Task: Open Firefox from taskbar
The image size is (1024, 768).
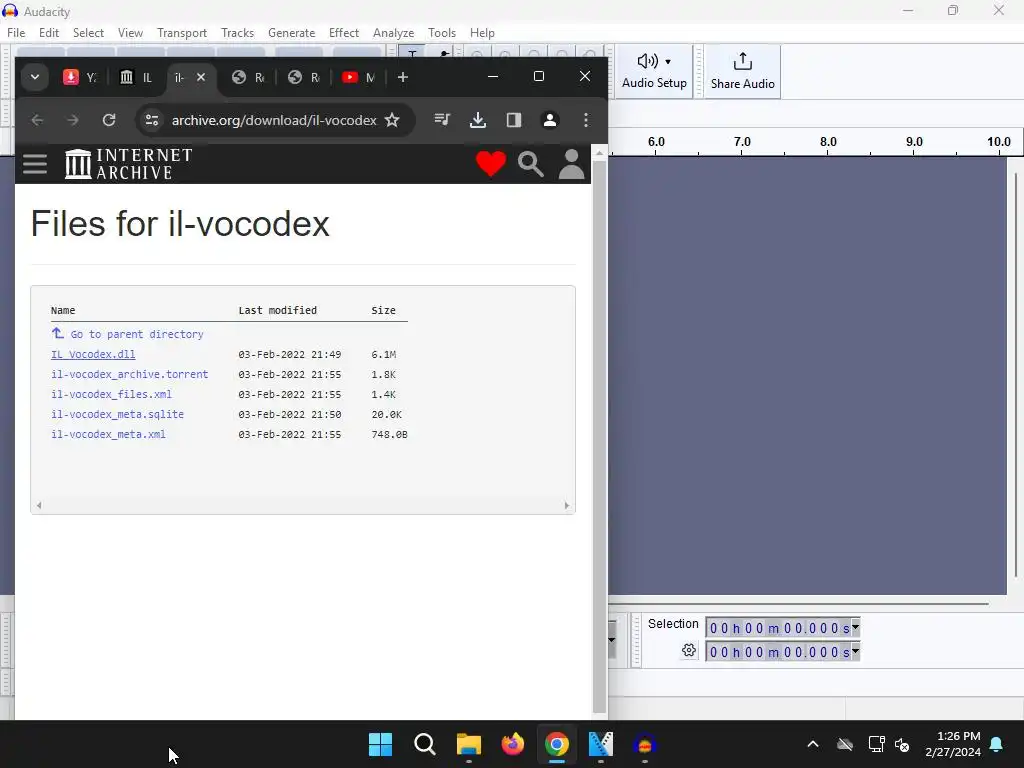Action: (513, 744)
